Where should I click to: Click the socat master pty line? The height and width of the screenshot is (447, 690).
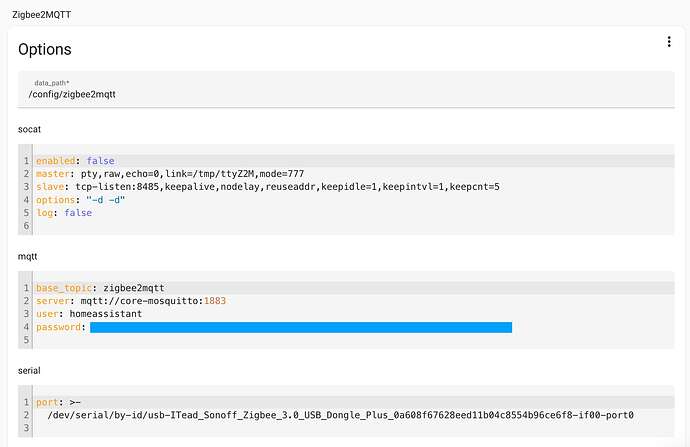tap(353, 174)
